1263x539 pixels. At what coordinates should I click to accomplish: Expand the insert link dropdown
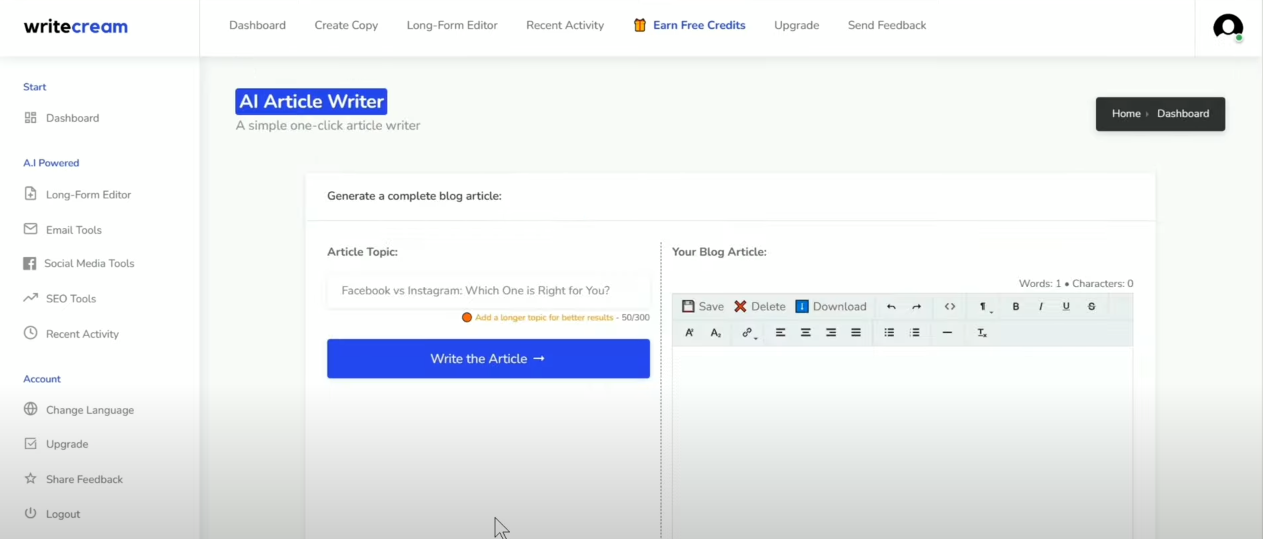749,333
